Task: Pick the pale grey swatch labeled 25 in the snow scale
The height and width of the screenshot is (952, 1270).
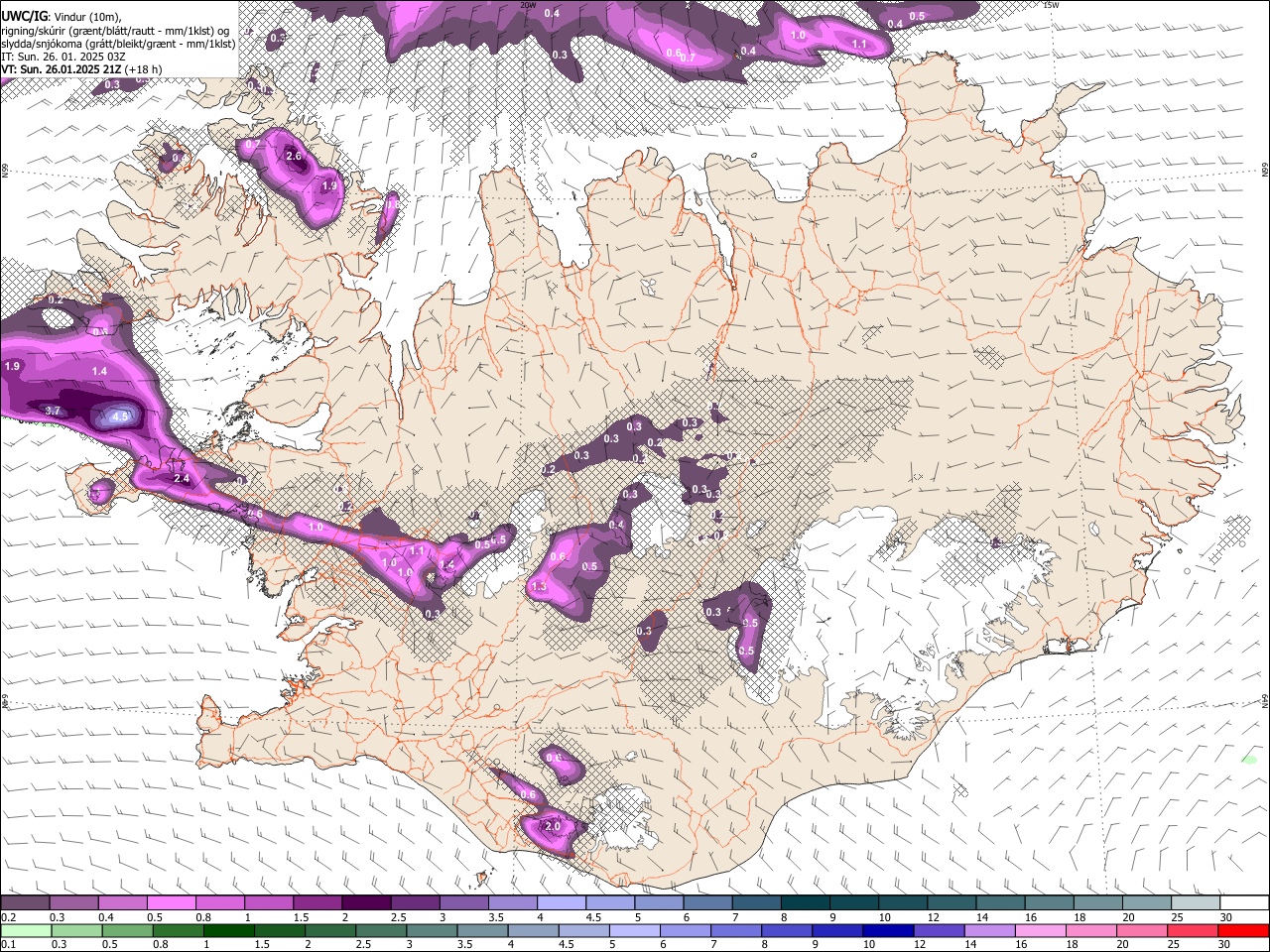Action: (x=1196, y=902)
